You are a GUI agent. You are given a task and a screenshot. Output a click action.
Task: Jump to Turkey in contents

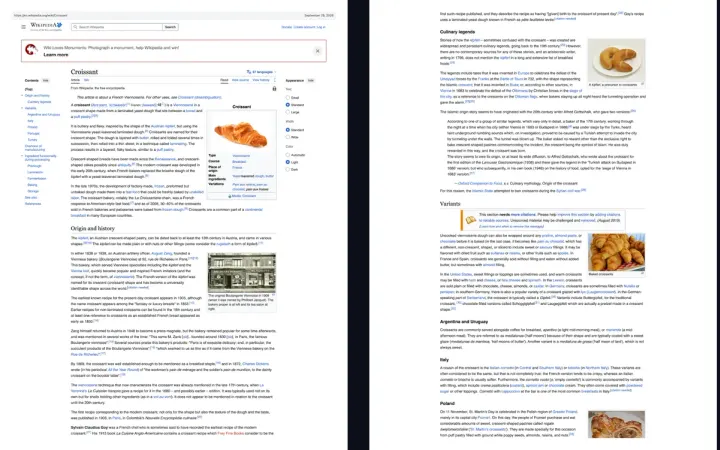(x=32, y=140)
